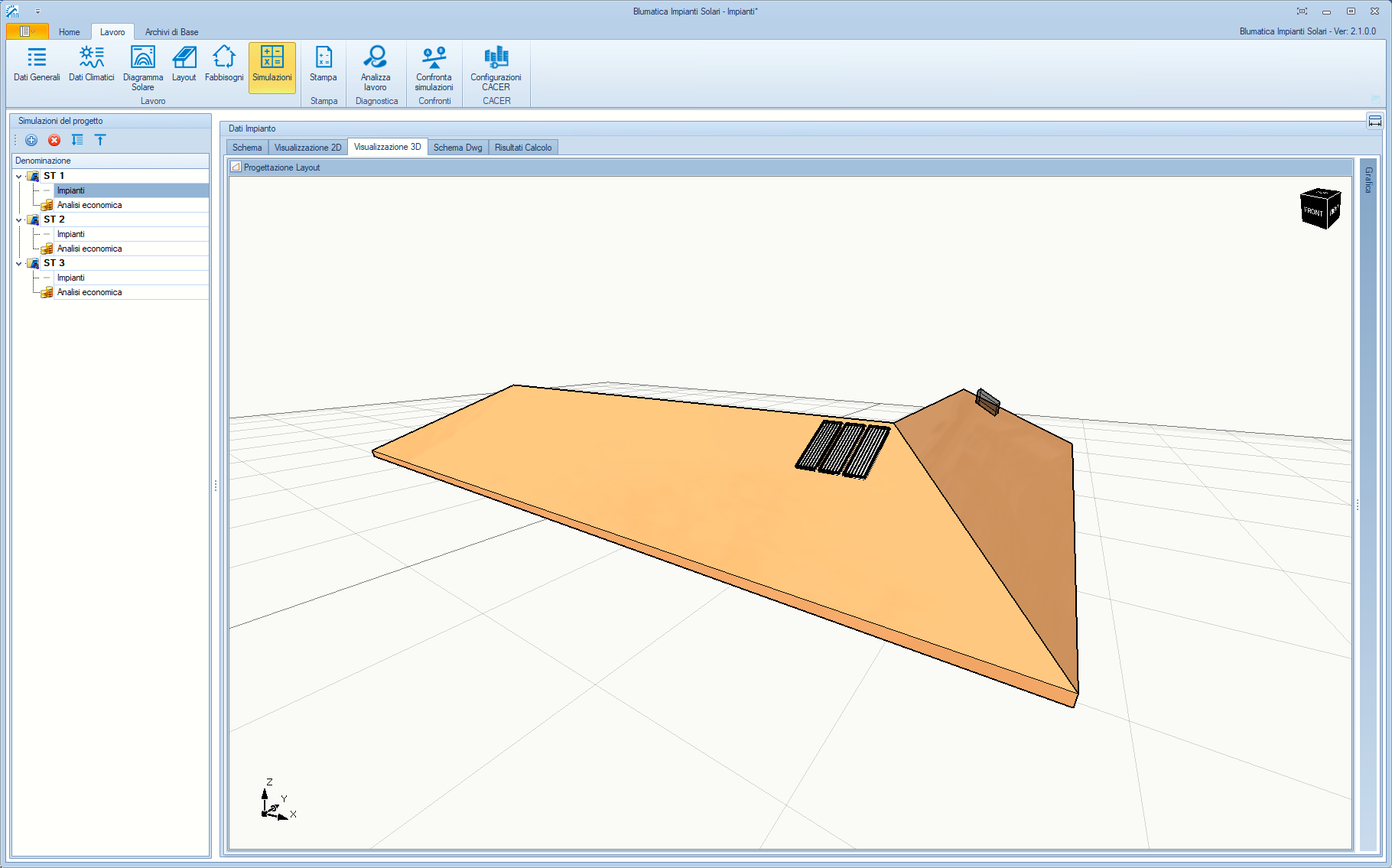Collapse the ST 3 tree node
This screenshot has width=1392, height=868.
[19, 264]
